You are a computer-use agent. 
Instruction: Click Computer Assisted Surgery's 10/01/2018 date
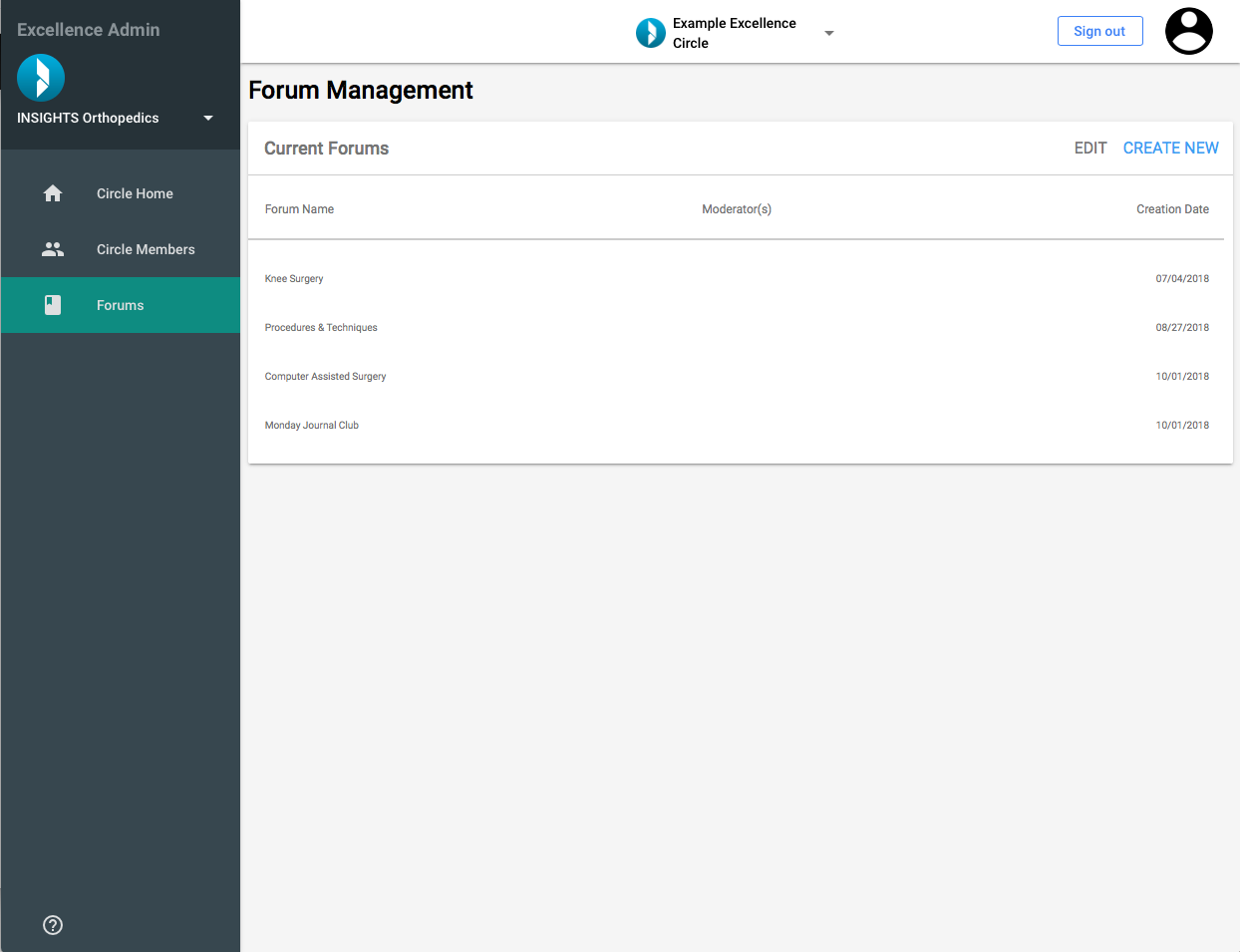(x=1182, y=377)
